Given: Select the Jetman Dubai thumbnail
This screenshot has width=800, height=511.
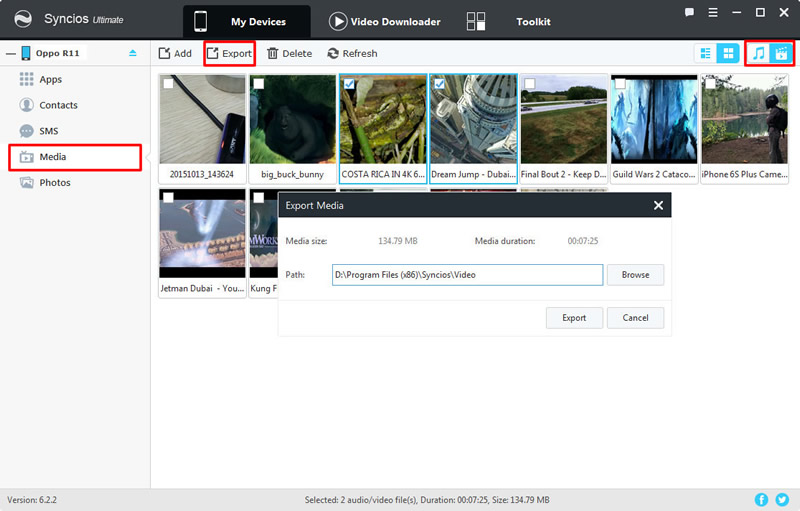Looking at the screenshot, I should [x=202, y=234].
